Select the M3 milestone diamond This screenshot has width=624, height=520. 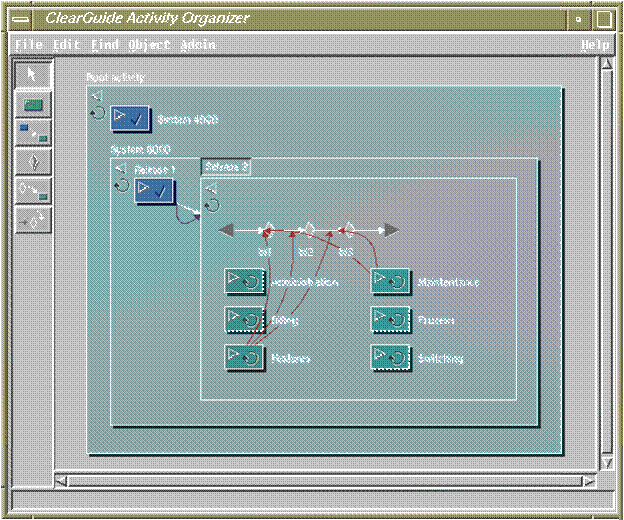tap(349, 230)
